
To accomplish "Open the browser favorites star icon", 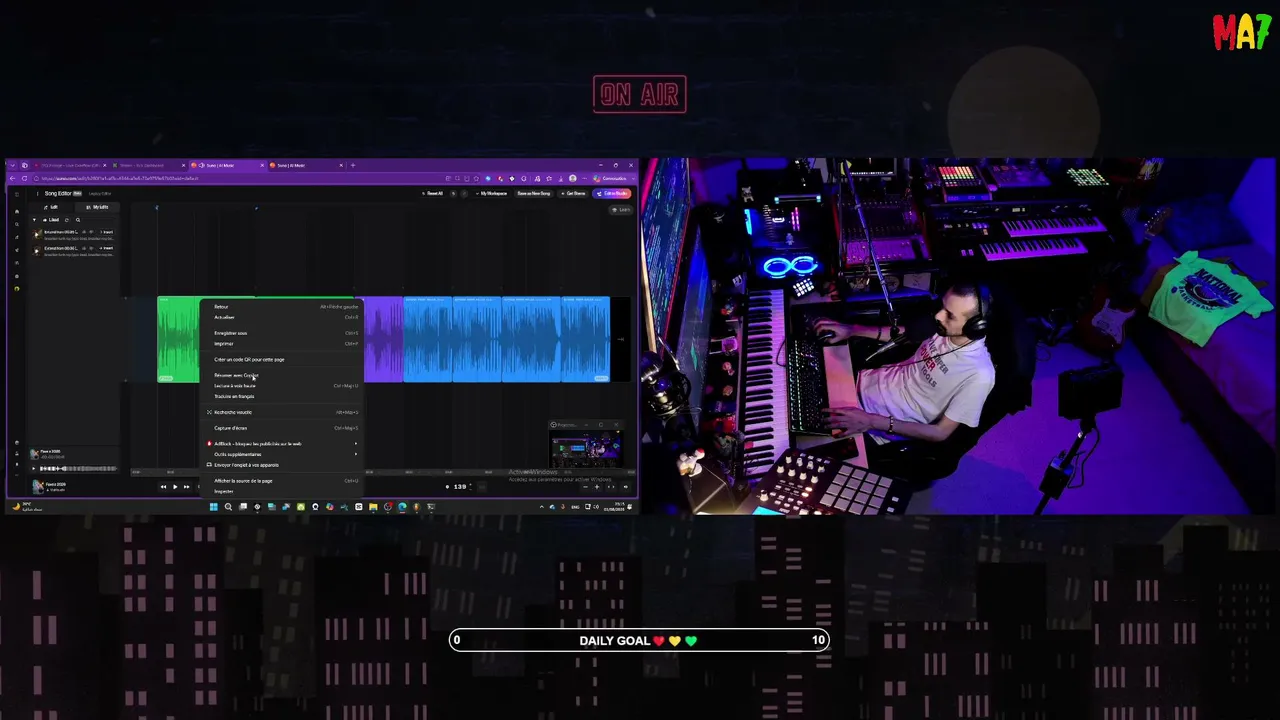I will pos(548,178).
